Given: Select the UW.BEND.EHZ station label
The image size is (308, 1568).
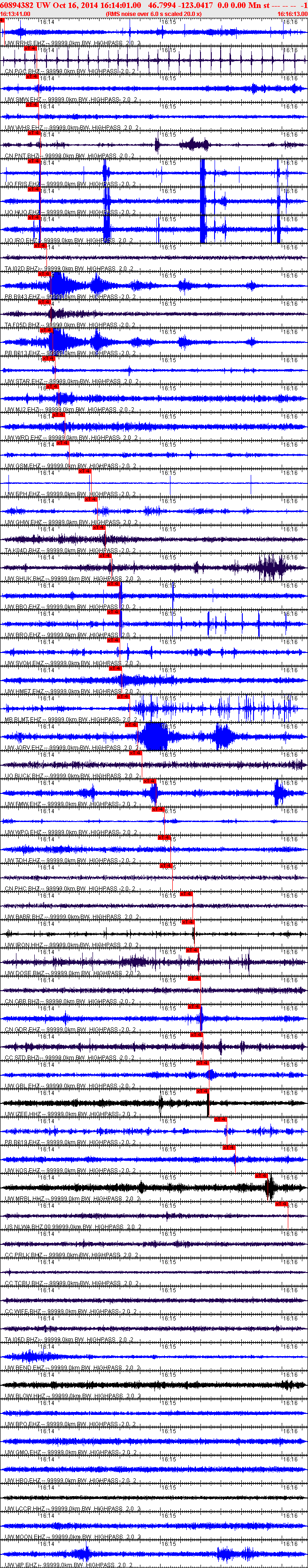Looking at the screenshot, I should (25, 1368).
